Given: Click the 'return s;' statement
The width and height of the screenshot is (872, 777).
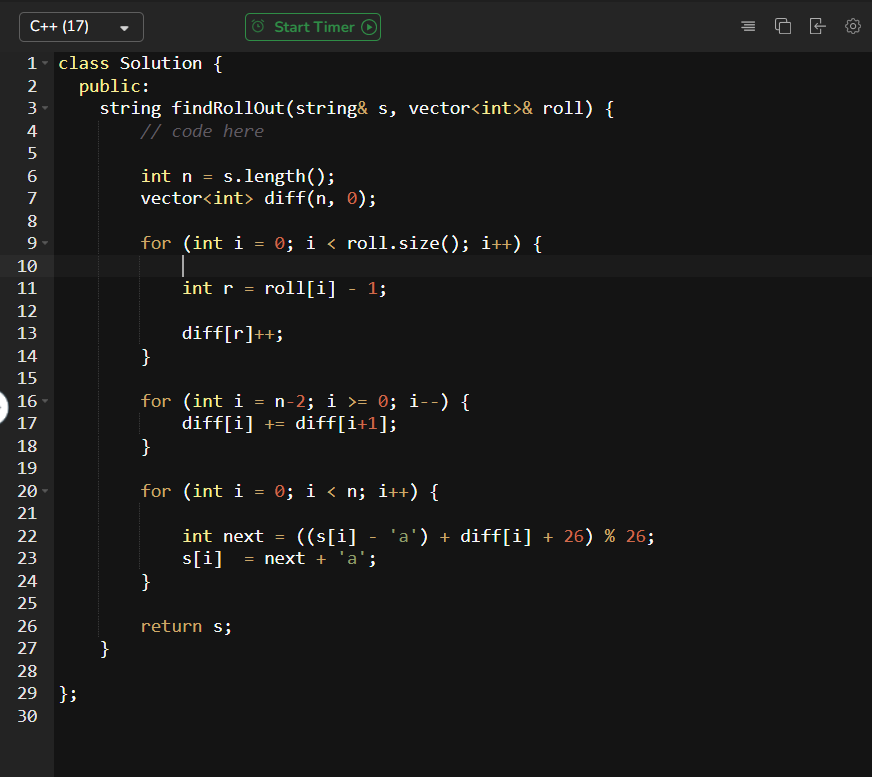Looking at the screenshot, I should click(186, 626).
